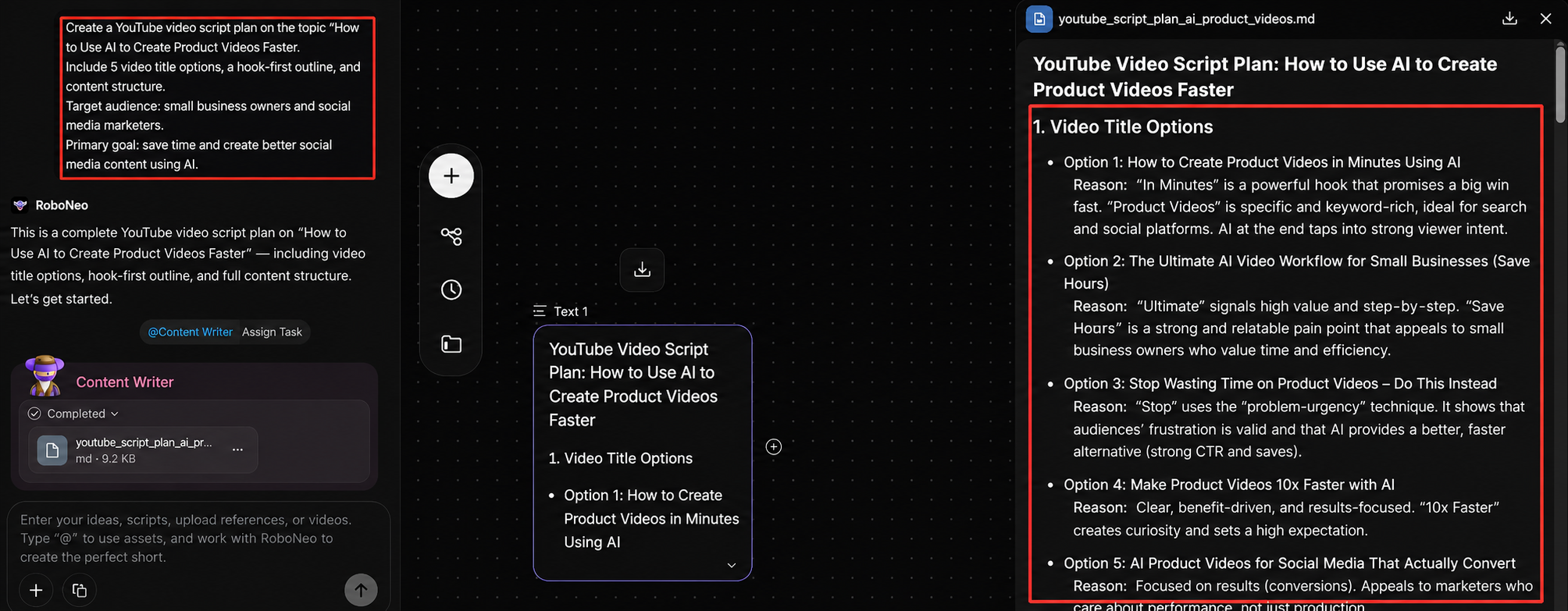Open the folder assets icon in canvas toolbar

pyautogui.click(x=451, y=344)
